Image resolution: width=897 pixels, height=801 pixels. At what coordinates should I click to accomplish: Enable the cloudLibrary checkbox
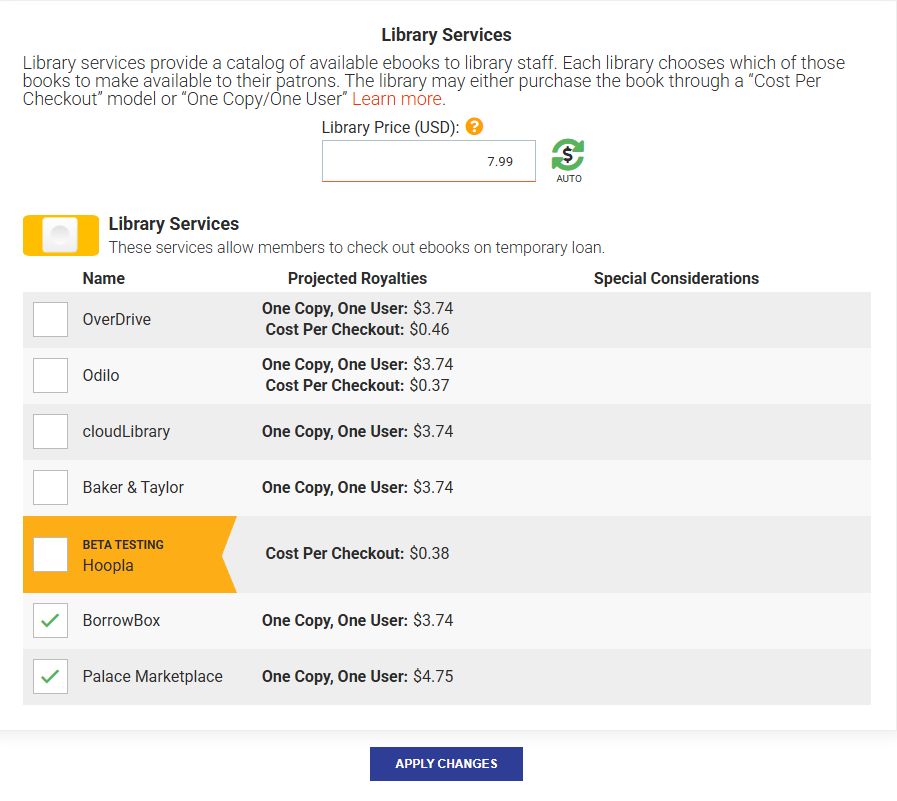(x=50, y=431)
